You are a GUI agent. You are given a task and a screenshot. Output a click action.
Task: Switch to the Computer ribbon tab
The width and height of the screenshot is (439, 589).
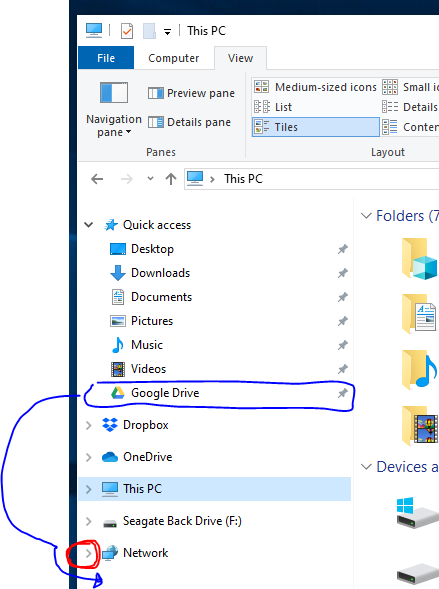(173, 58)
